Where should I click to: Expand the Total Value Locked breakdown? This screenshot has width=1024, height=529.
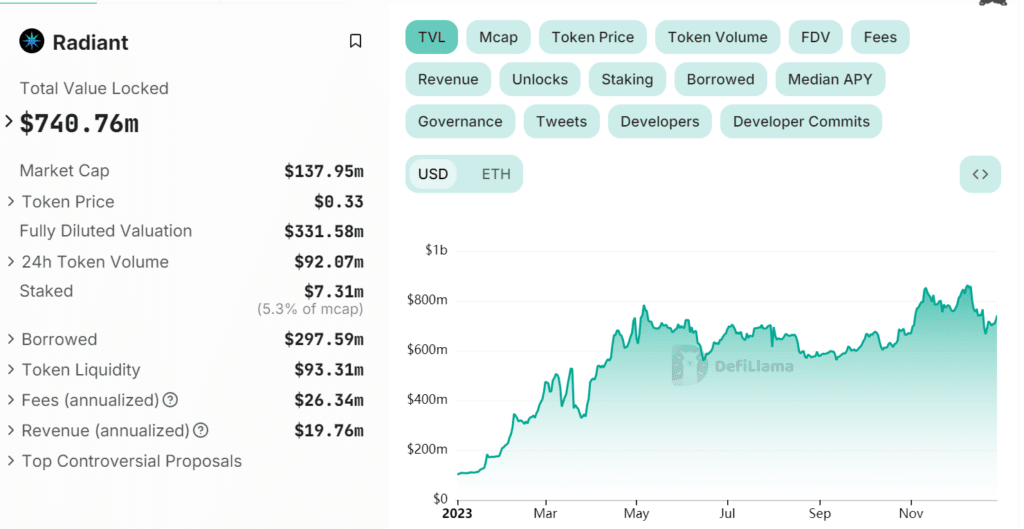click(10, 122)
